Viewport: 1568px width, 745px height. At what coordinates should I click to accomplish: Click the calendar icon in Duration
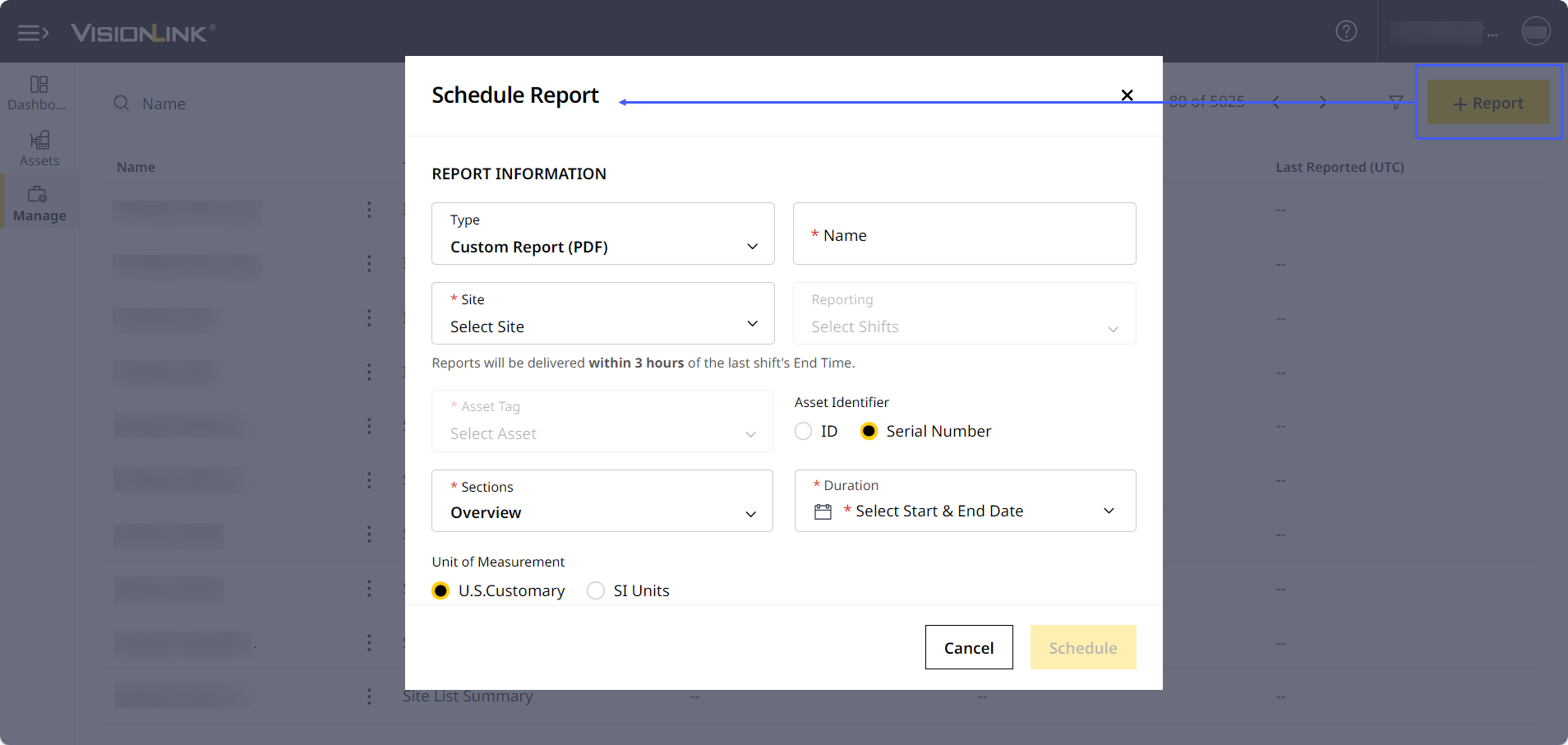pyautogui.click(x=823, y=511)
